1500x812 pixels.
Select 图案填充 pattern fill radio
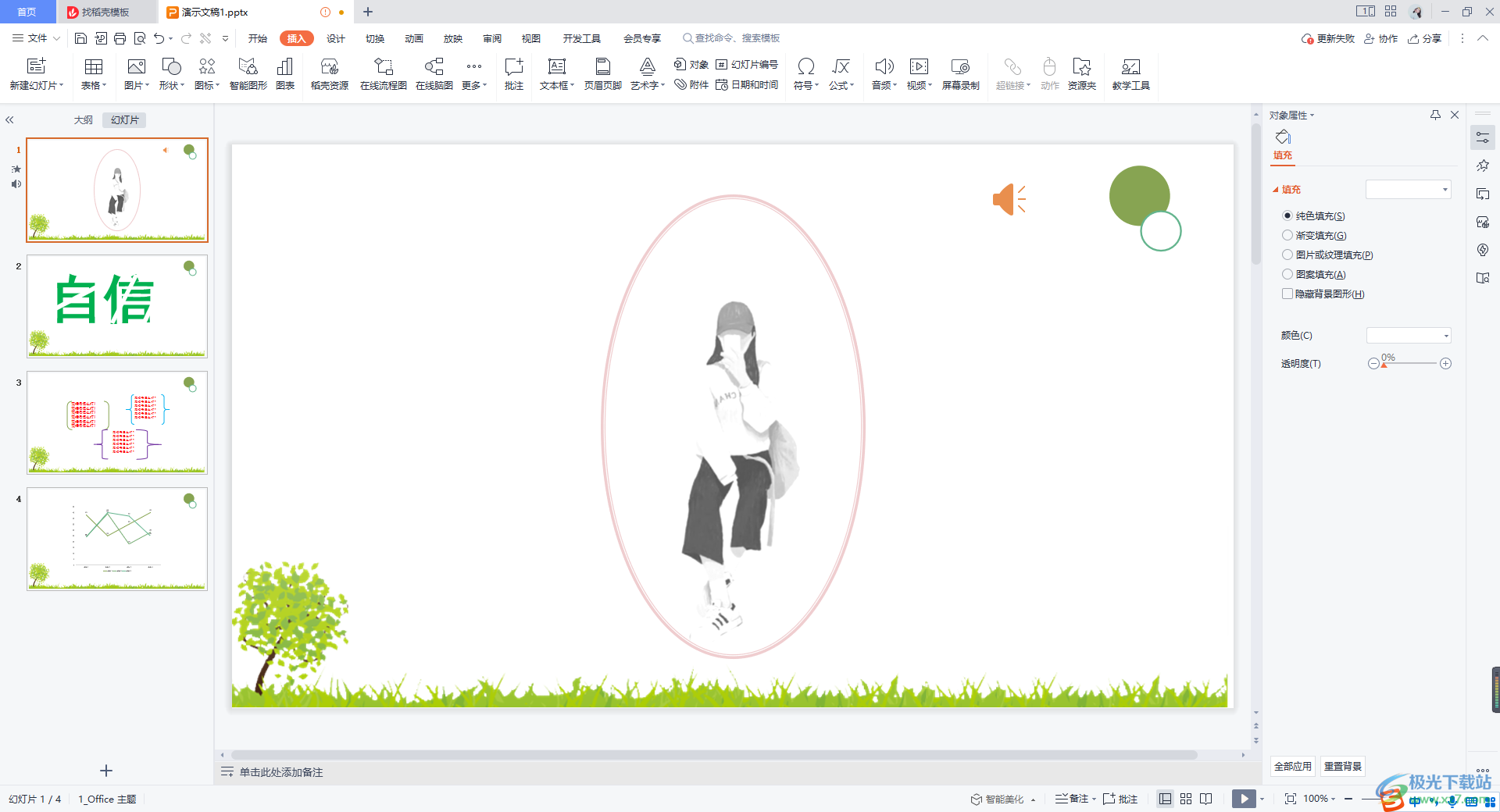[1287, 274]
